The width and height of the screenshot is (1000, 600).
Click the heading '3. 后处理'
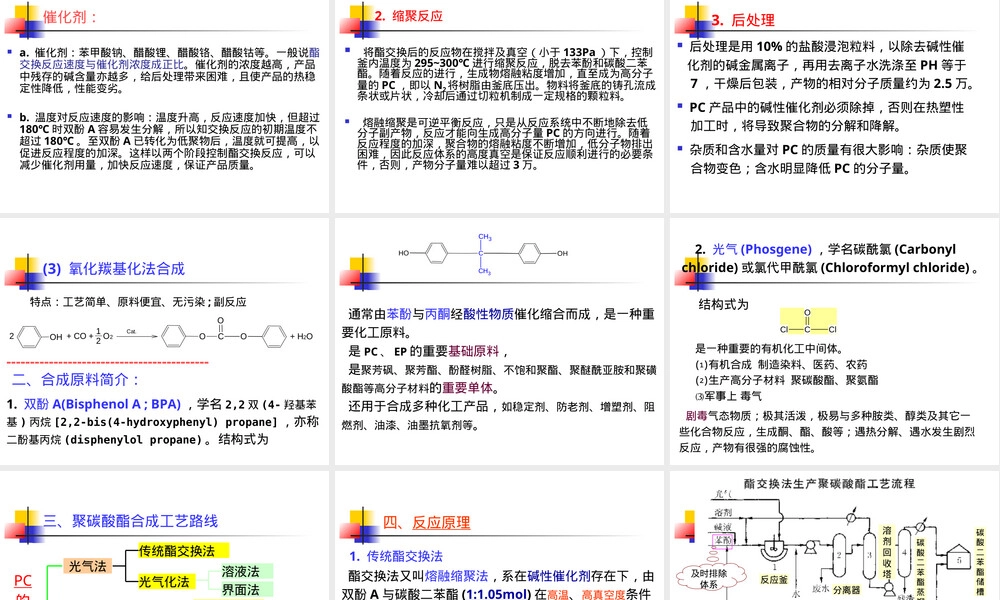[743, 20]
